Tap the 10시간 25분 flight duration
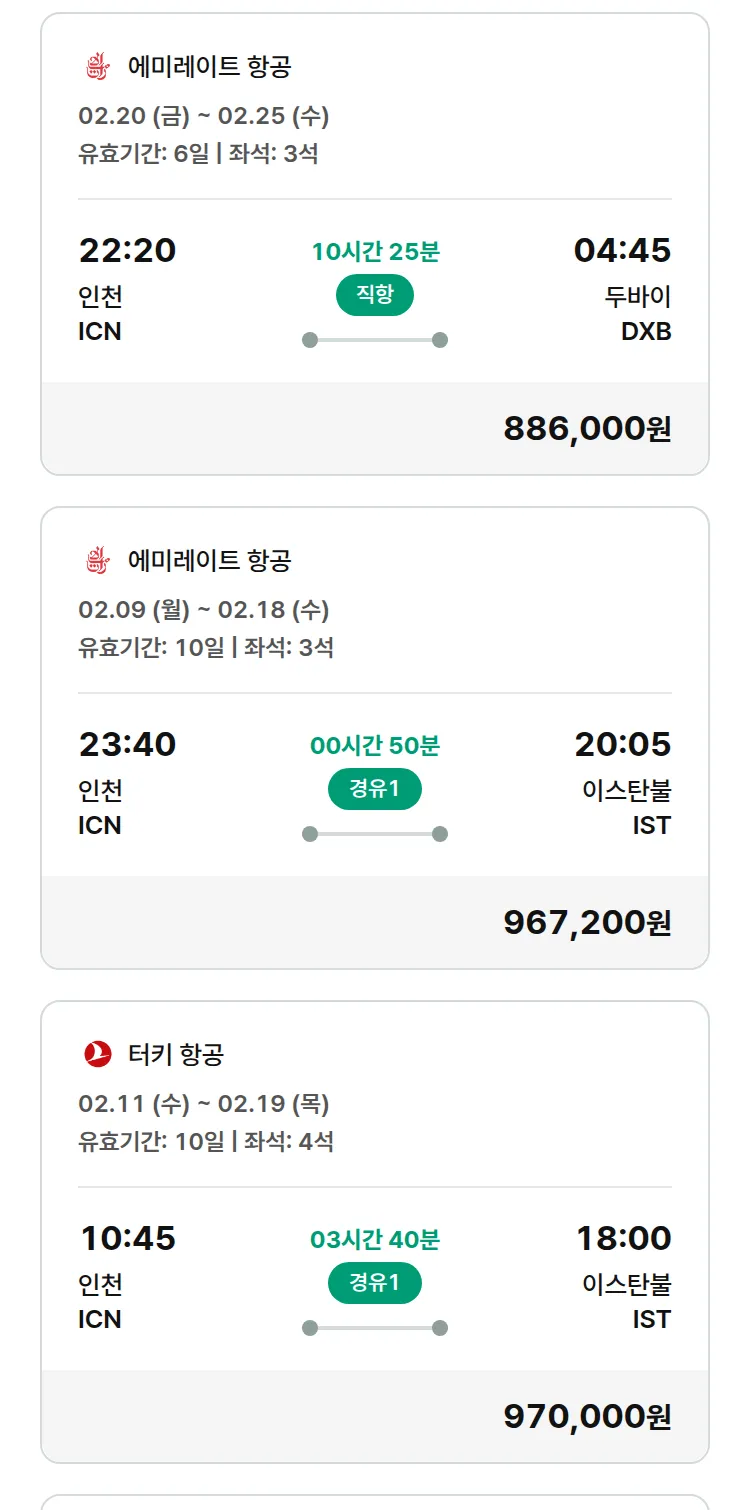The width and height of the screenshot is (750, 1510). coord(375,252)
